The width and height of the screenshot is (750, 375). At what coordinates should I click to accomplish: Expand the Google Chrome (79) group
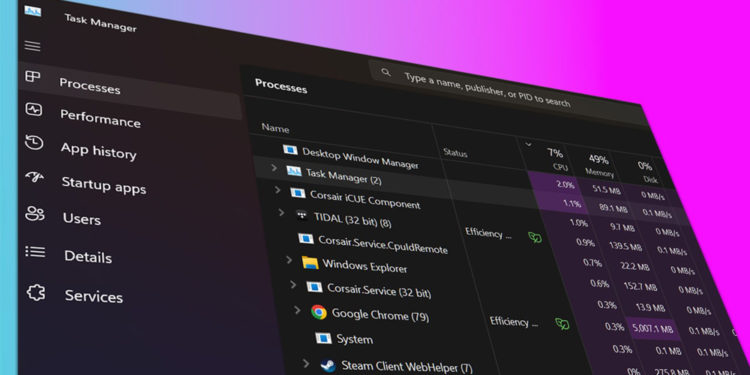click(298, 309)
